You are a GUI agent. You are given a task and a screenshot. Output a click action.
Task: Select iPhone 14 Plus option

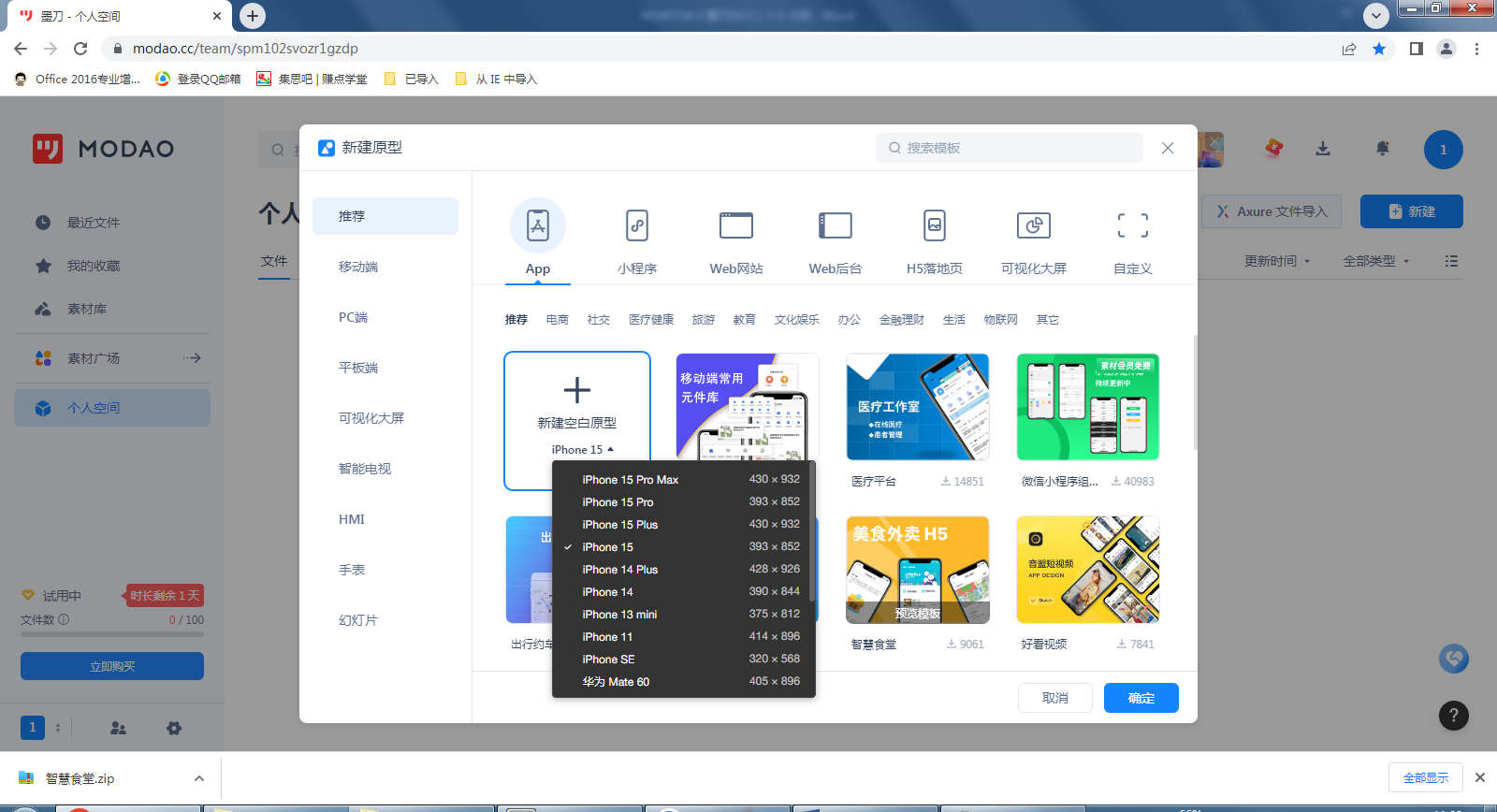[684, 569]
